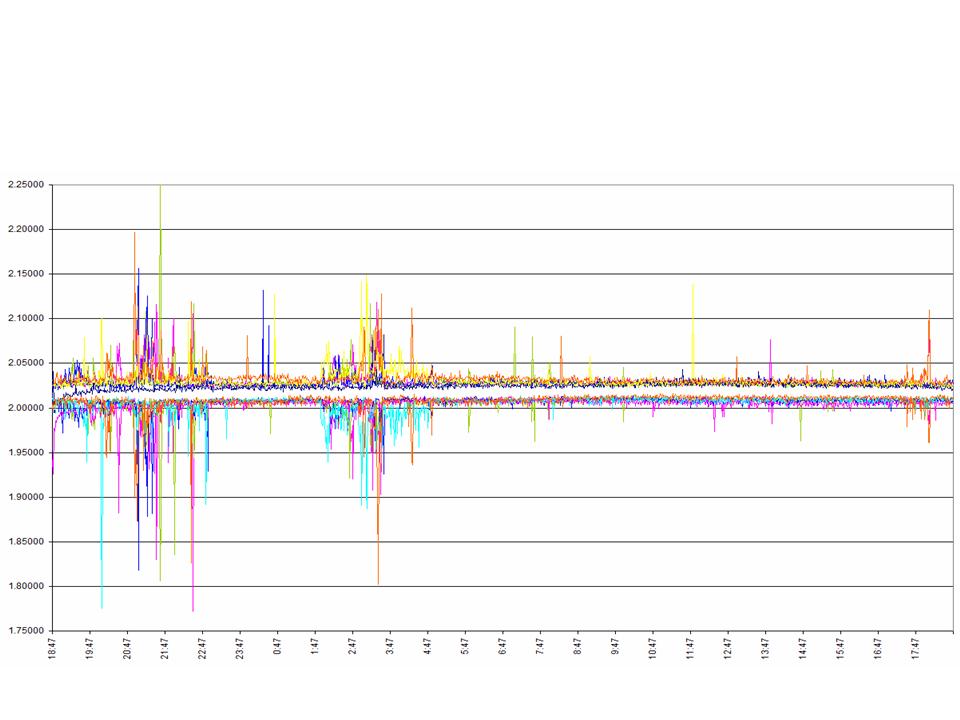The width and height of the screenshot is (960, 720).
Task: Click the 20:47 time axis label
Action: pos(127,648)
